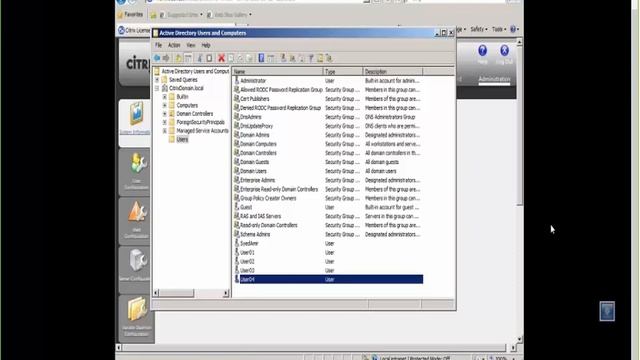
Task: Open the Help menu
Action: (x=206, y=45)
